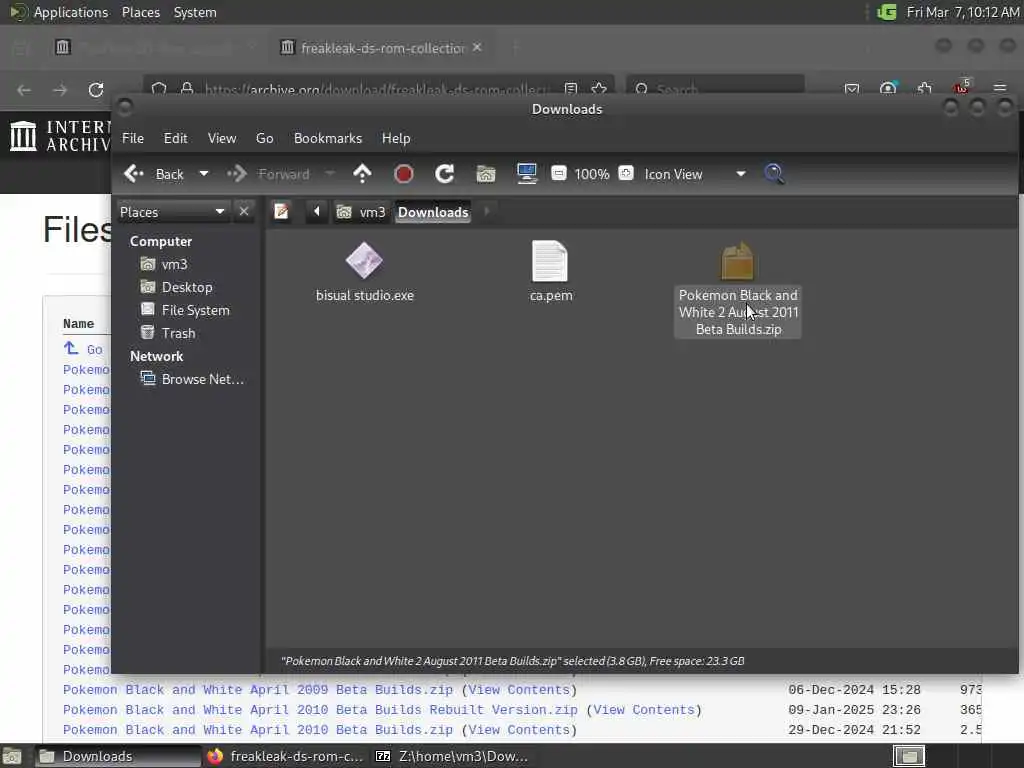Open the System menu in the top panel

(195, 12)
